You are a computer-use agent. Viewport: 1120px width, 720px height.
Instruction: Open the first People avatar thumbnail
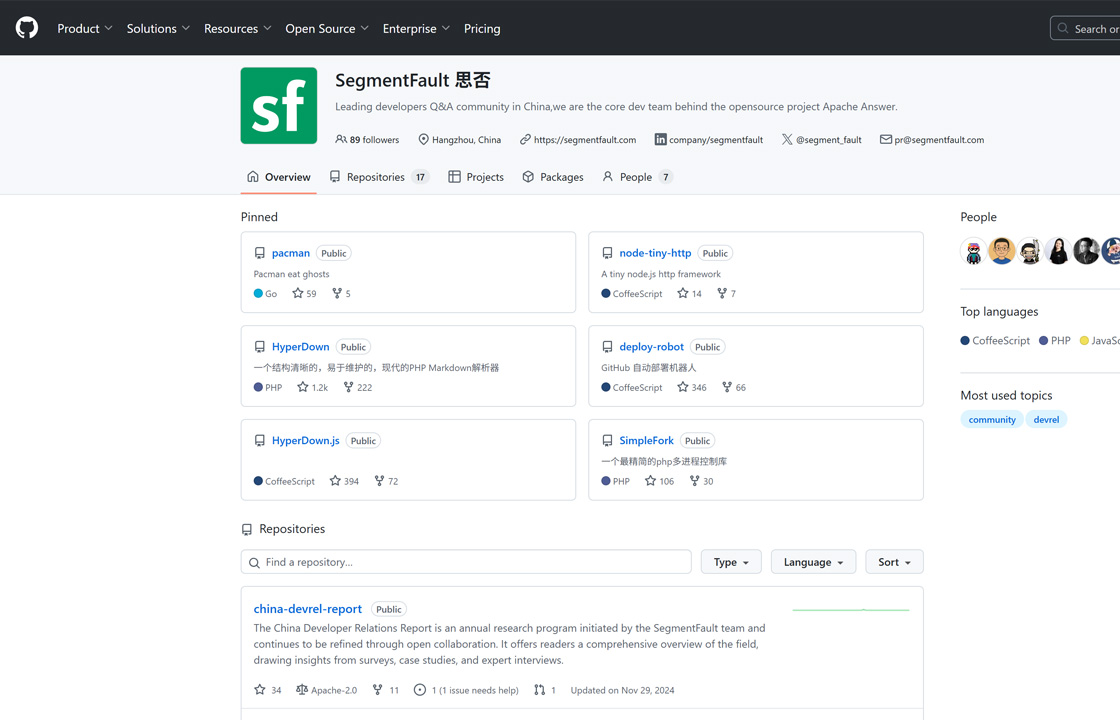click(x=974, y=251)
